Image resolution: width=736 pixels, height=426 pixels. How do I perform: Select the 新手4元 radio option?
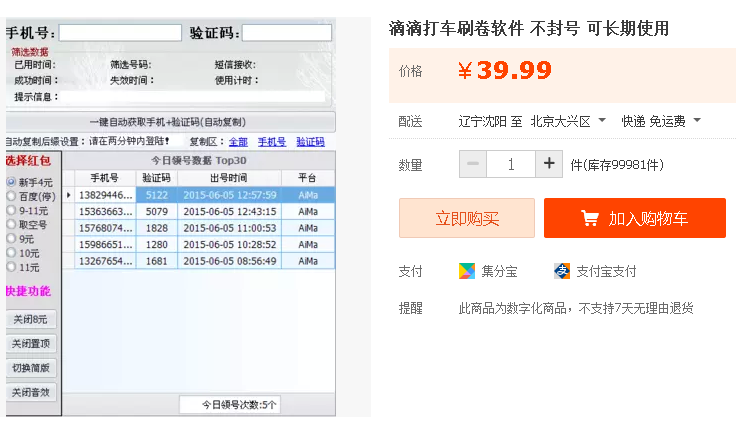coord(11,182)
